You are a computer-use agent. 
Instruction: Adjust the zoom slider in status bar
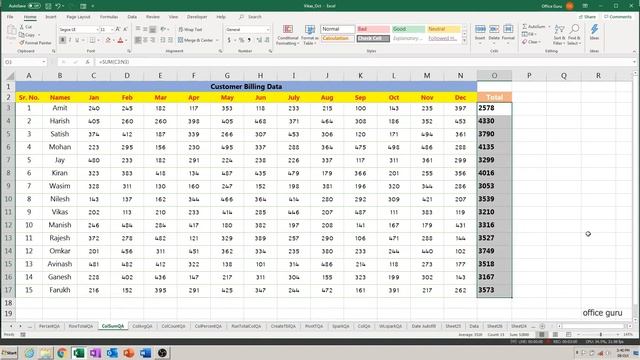[x=600, y=335]
